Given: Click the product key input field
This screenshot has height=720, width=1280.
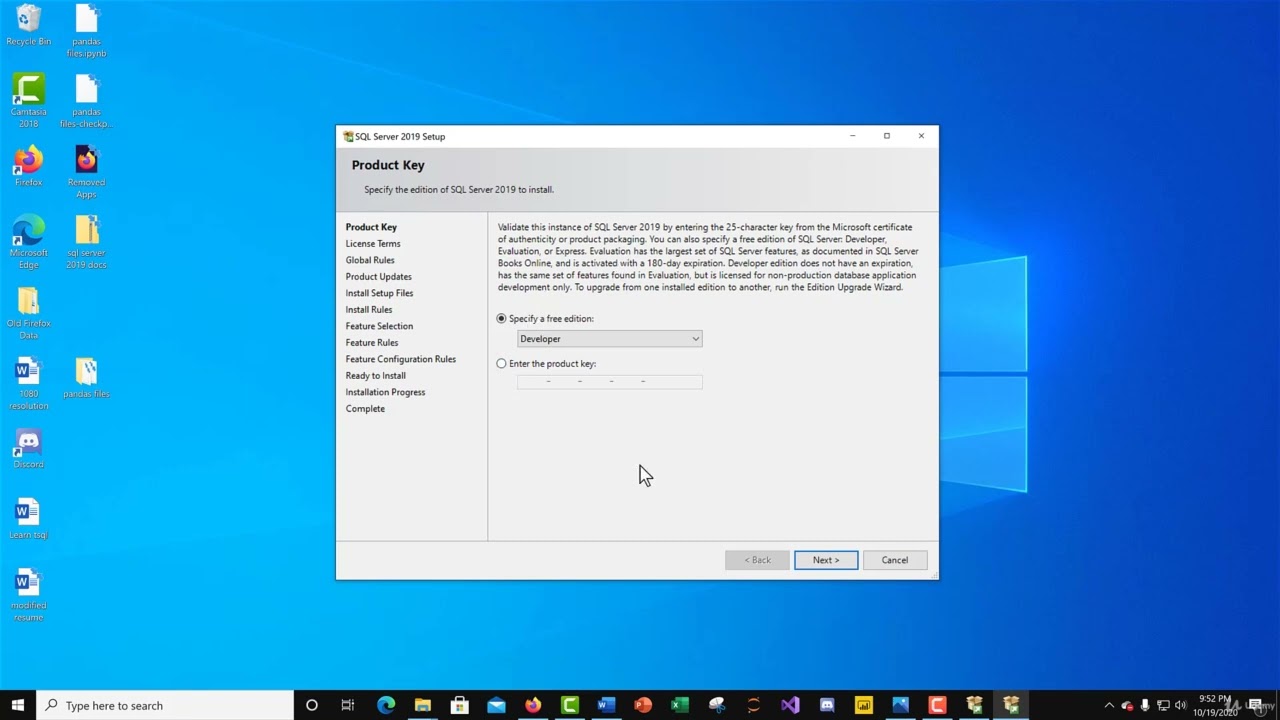Looking at the screenshot, I should [610, 382].
